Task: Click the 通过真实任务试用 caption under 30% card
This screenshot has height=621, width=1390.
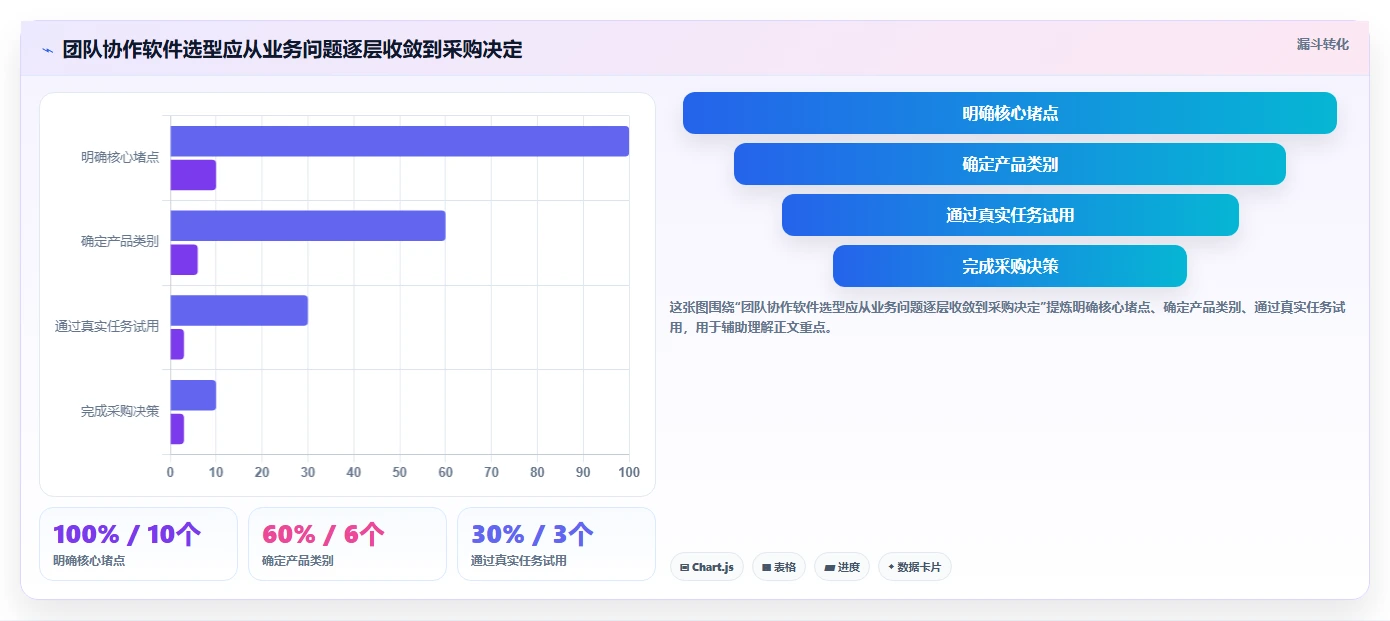Action: (519, 561)
